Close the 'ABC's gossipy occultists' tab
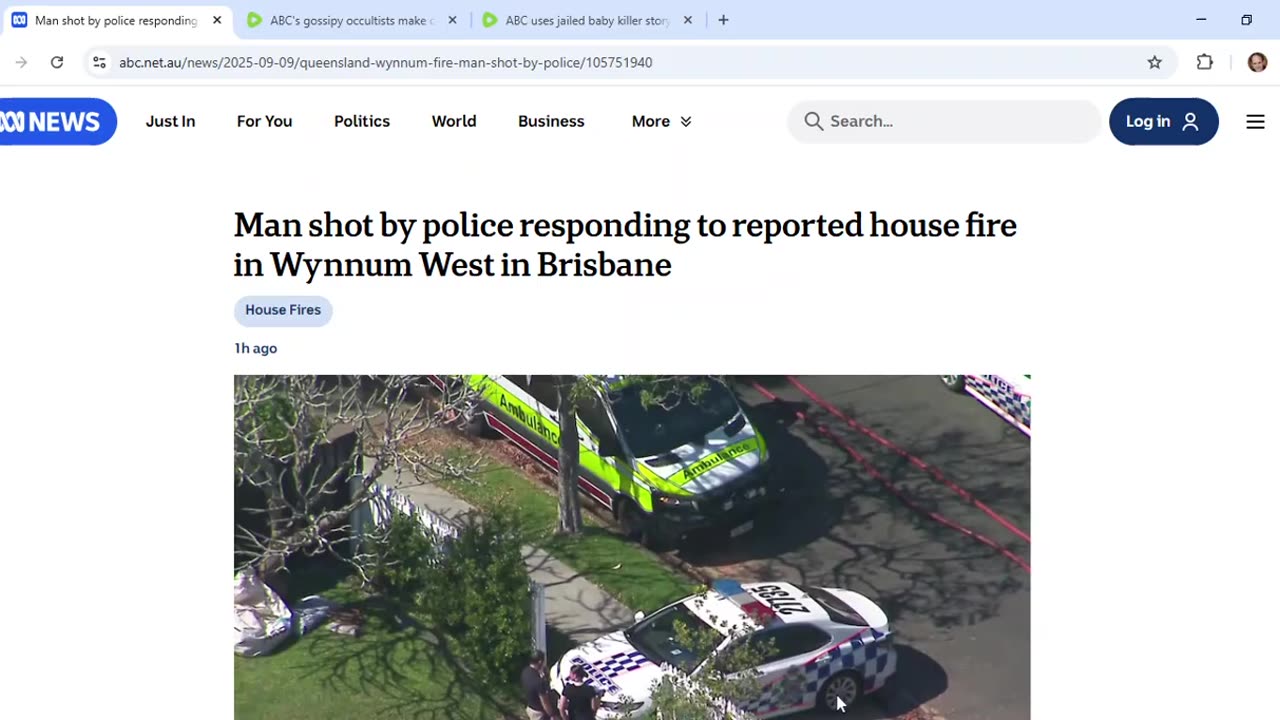This screenshot has height=720, width=1280. (x=452, y=20)
